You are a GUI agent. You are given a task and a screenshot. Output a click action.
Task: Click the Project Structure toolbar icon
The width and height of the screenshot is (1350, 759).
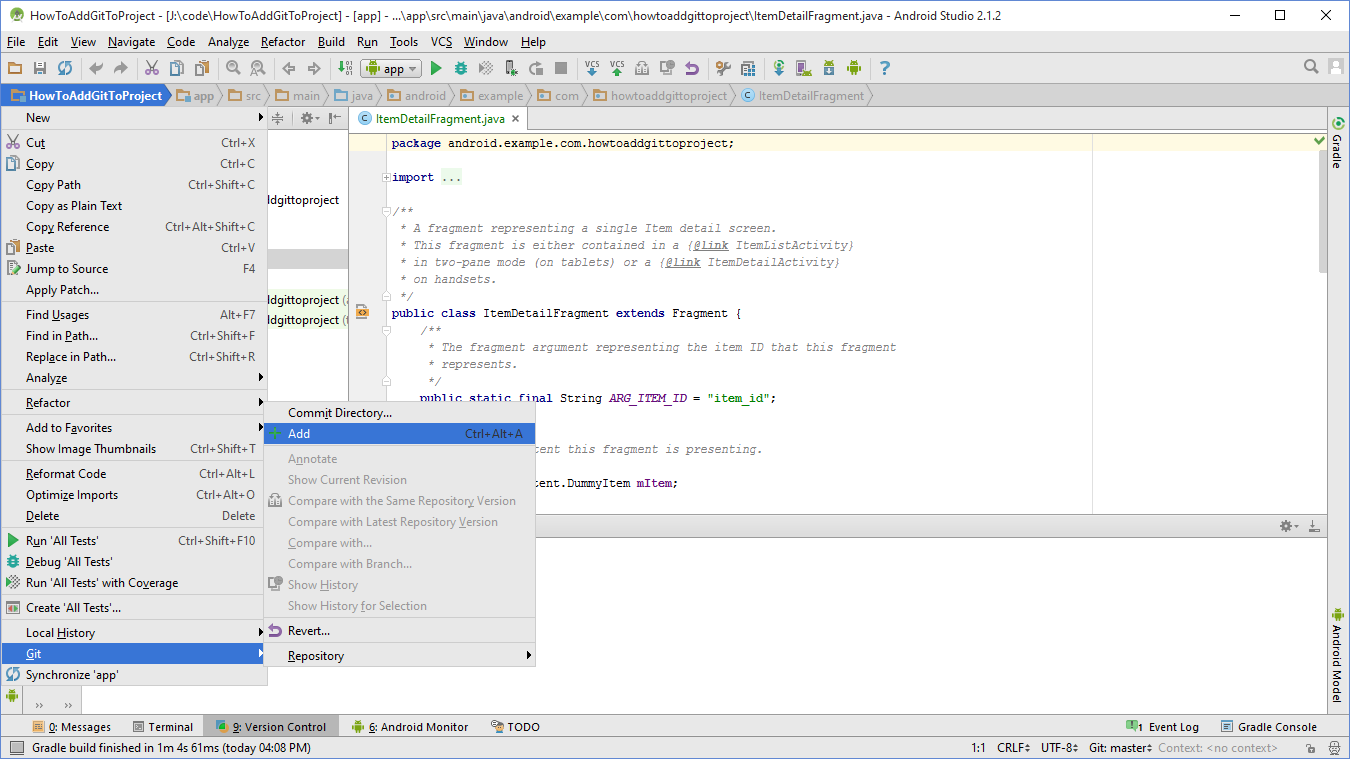[x=748, y=68]
